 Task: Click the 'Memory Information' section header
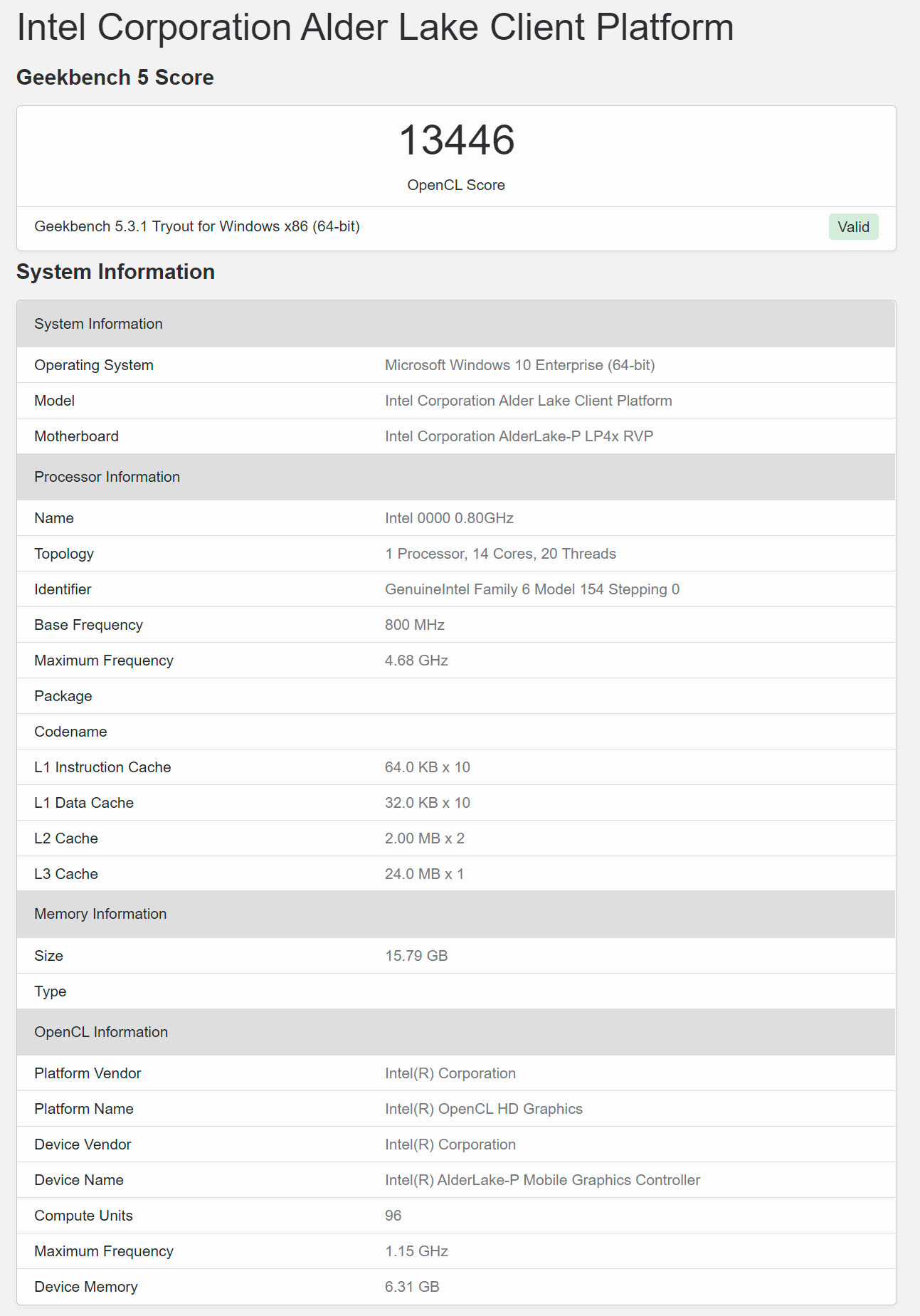(456, 915)
